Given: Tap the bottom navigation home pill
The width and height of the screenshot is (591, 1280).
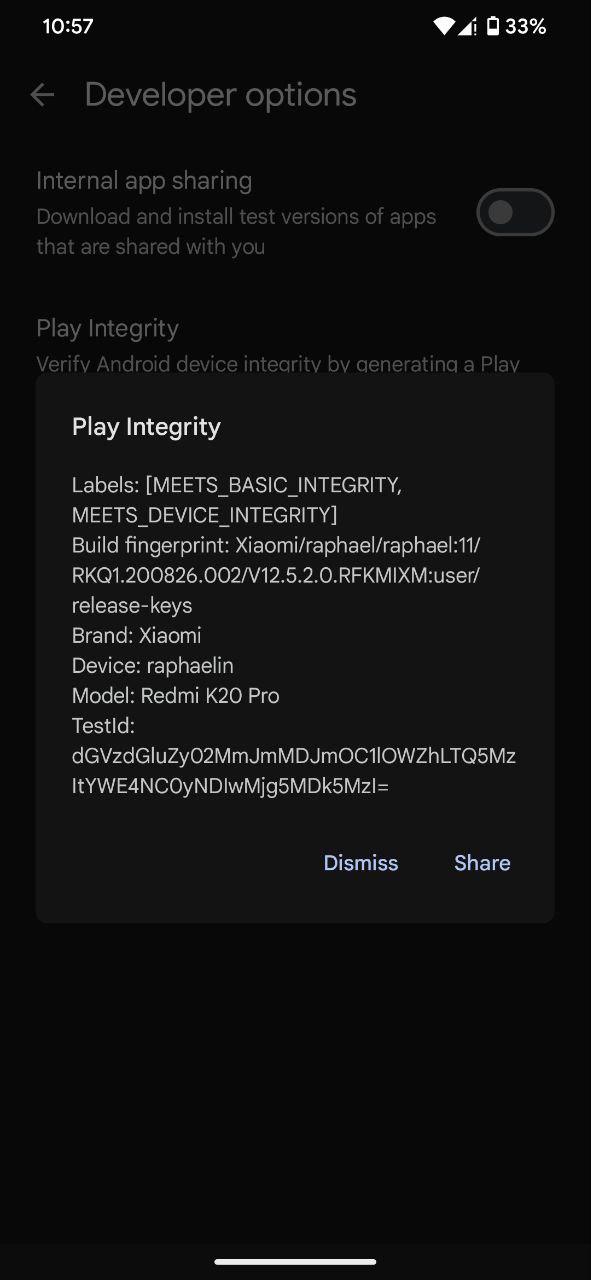Looking at the screenshot, I should [x=295, y=1261].
